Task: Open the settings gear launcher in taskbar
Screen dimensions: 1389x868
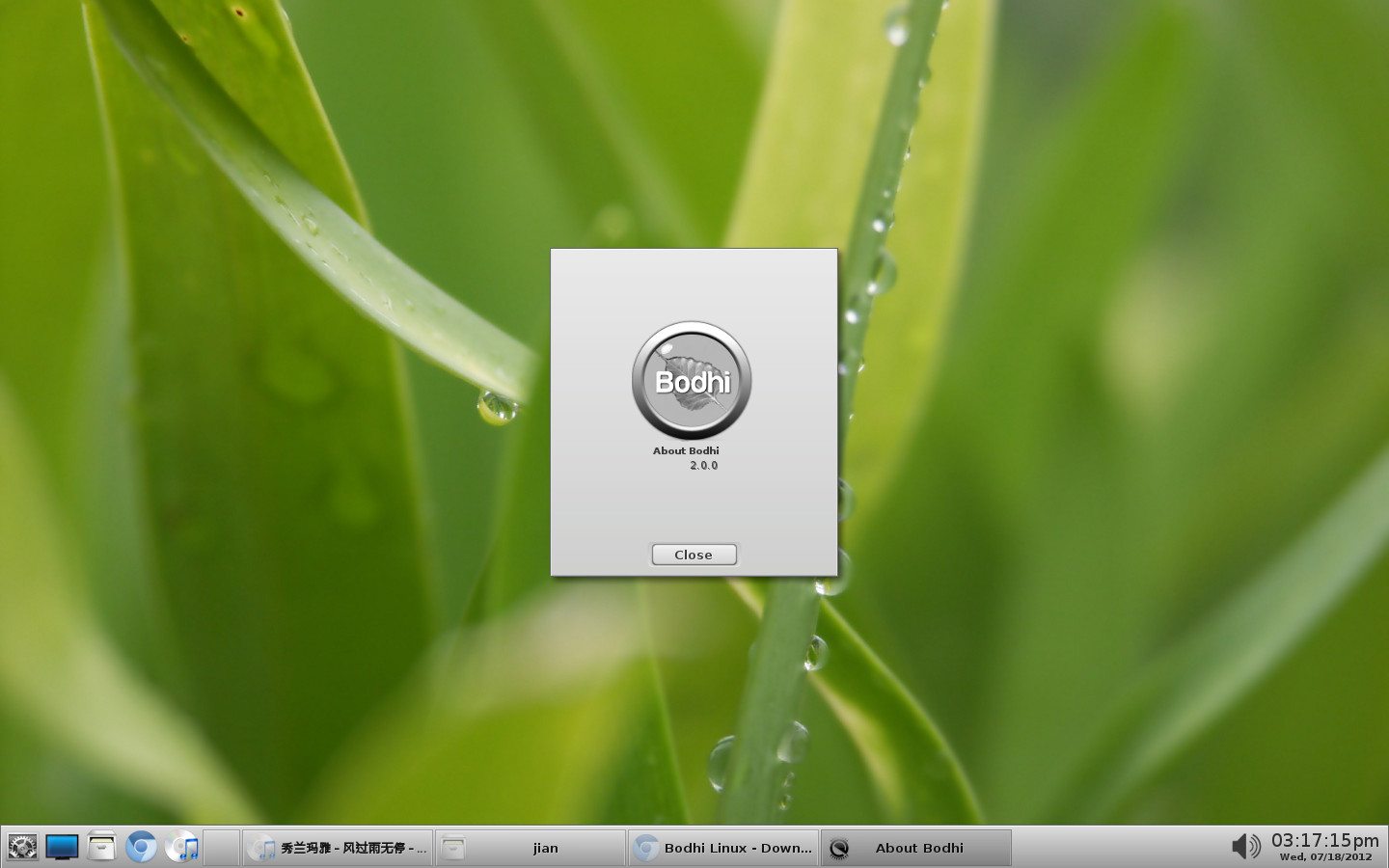Action: [22, 848]
